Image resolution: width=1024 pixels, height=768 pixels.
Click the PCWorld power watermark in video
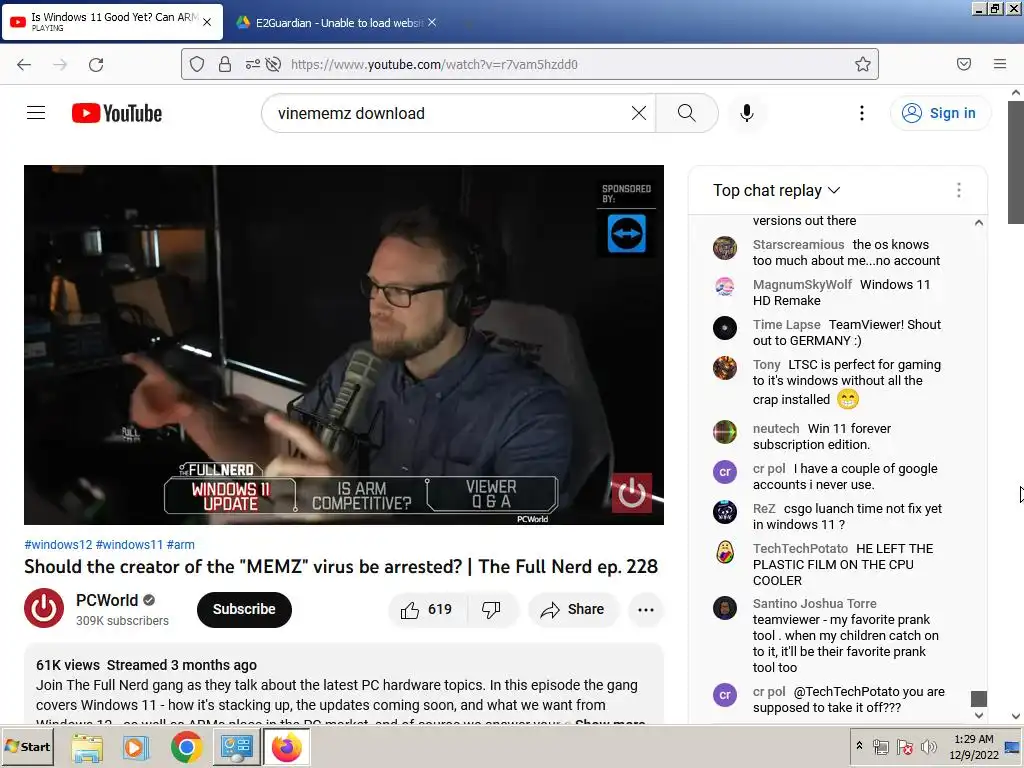(x=631, y=493)
